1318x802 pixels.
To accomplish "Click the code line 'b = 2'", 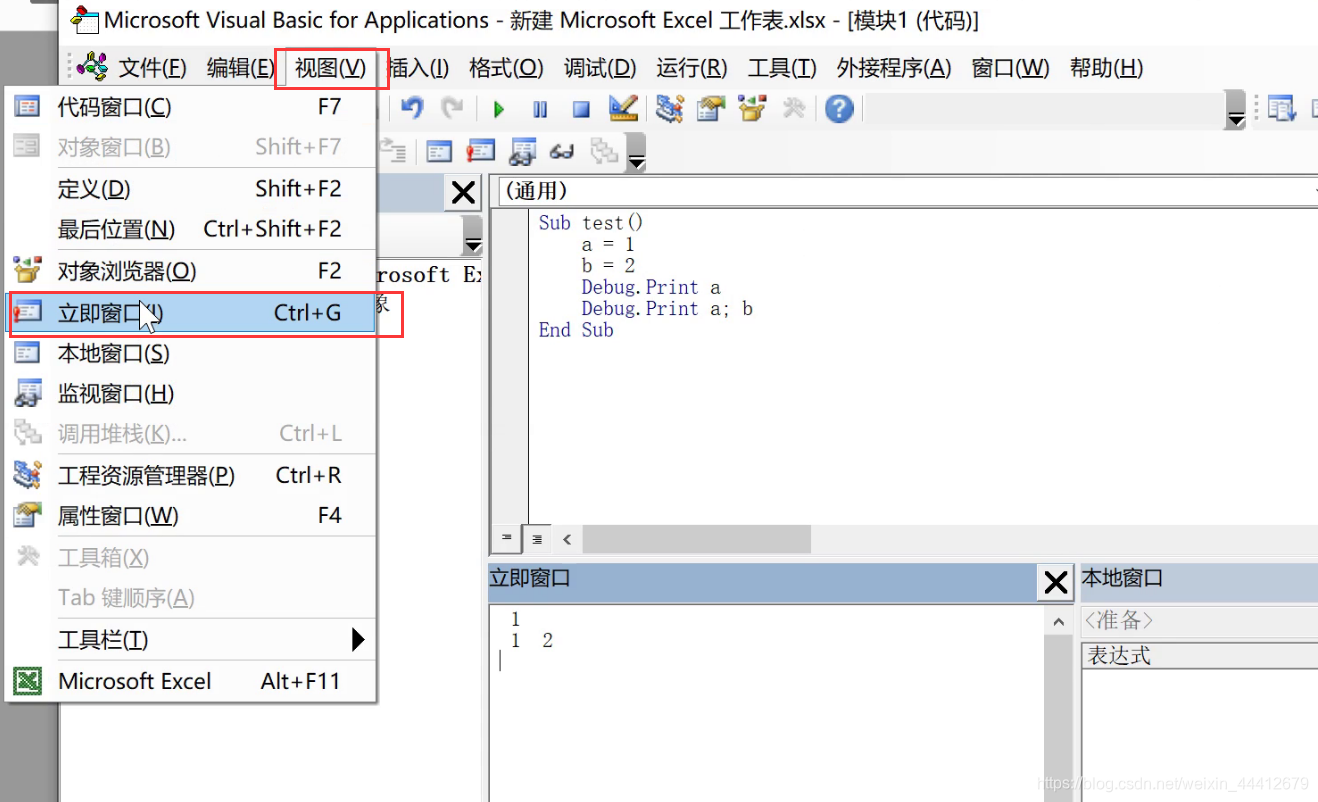I will [x=608, y=266].
